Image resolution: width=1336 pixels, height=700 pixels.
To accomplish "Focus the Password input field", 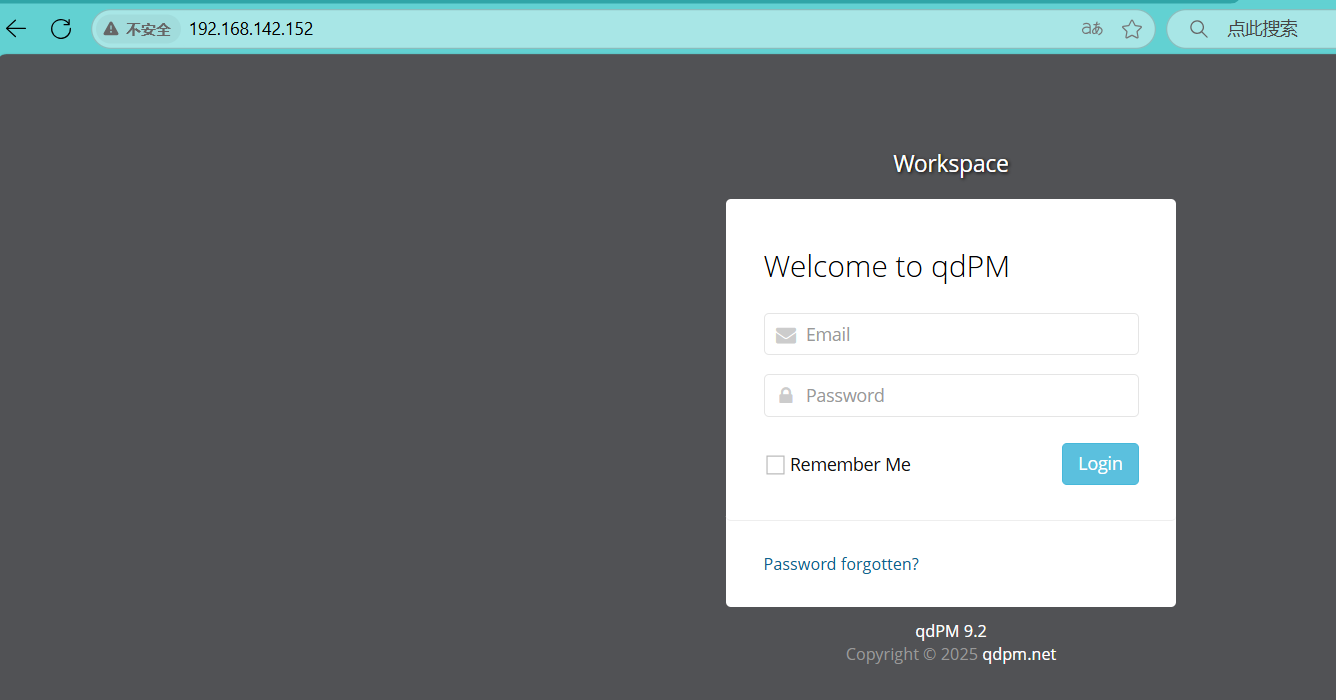I will 951,395.
